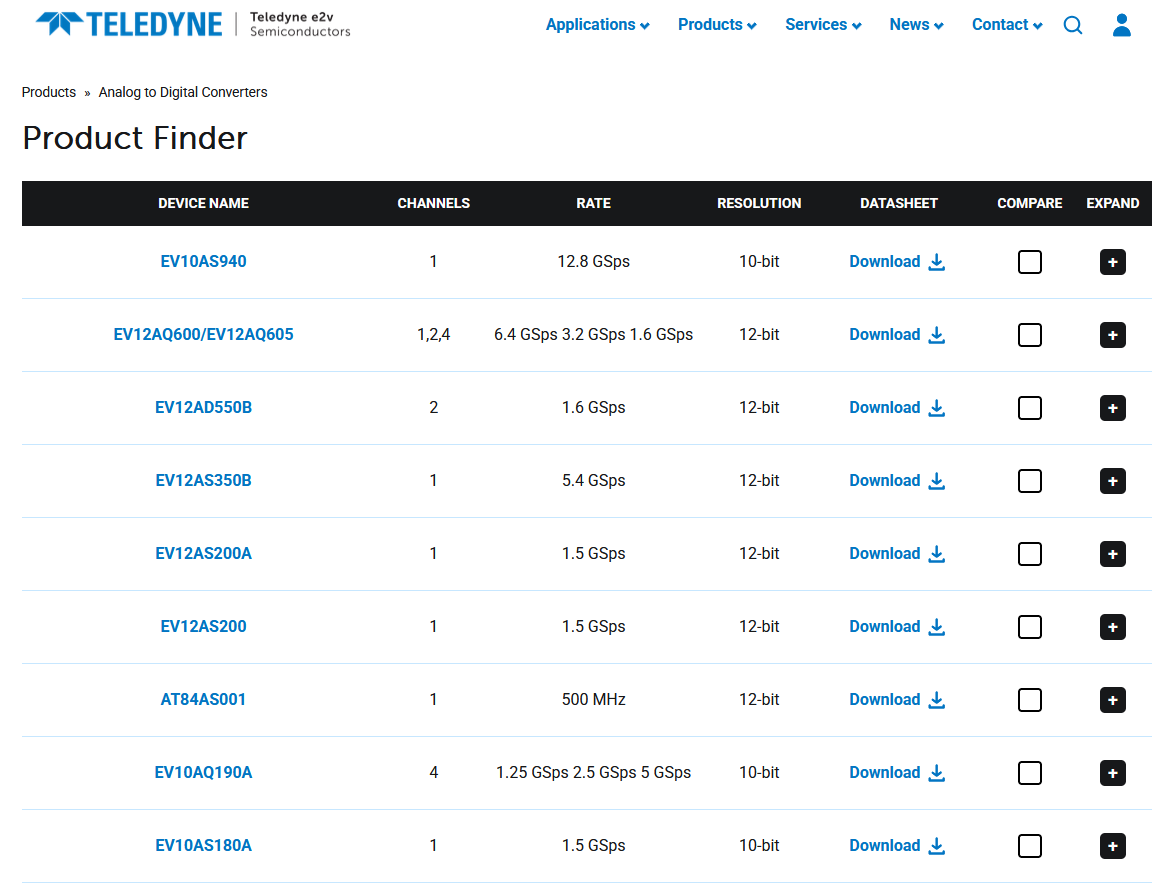Click the RESOLUTION column header
The image size is (1165, 886).
click(759, 203)
